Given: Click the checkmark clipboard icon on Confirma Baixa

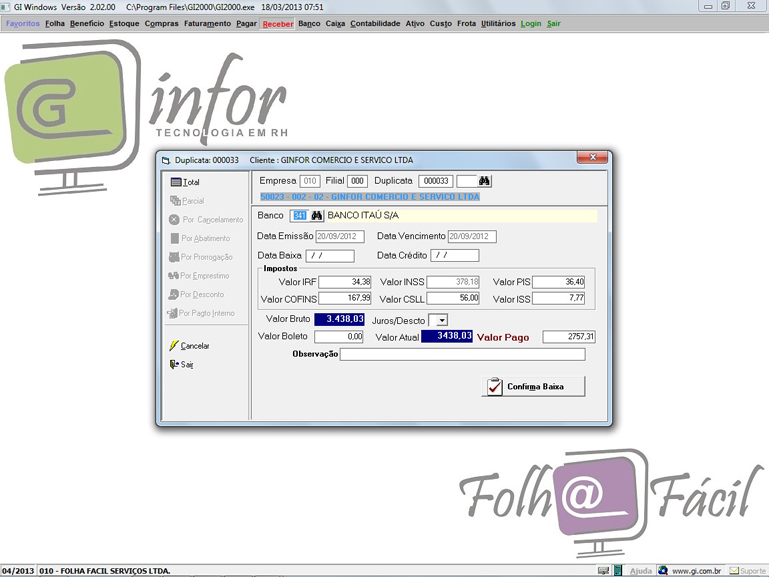Looking at the screenshot, I should tap(495, 386).
